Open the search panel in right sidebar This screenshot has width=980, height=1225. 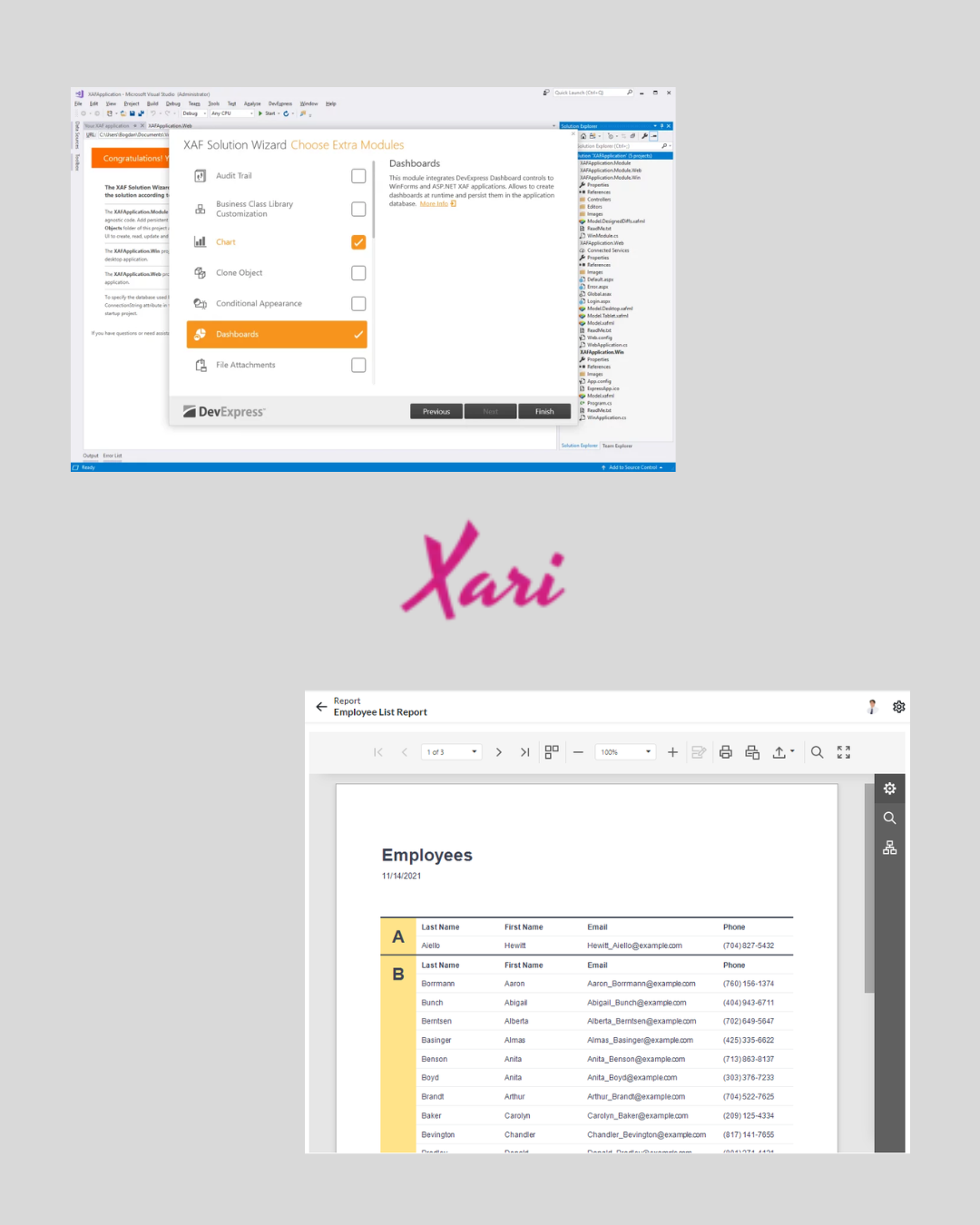point(890,818)
